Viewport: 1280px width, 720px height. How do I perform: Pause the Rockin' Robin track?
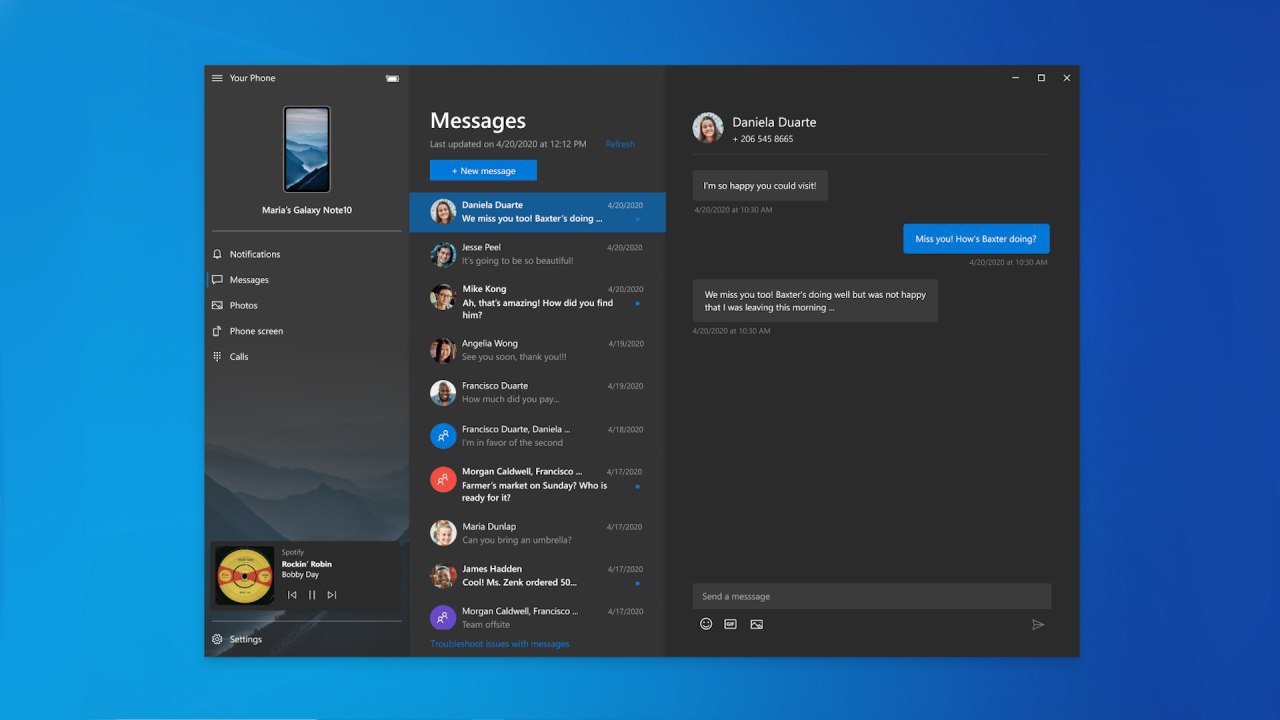pos(312,595)
